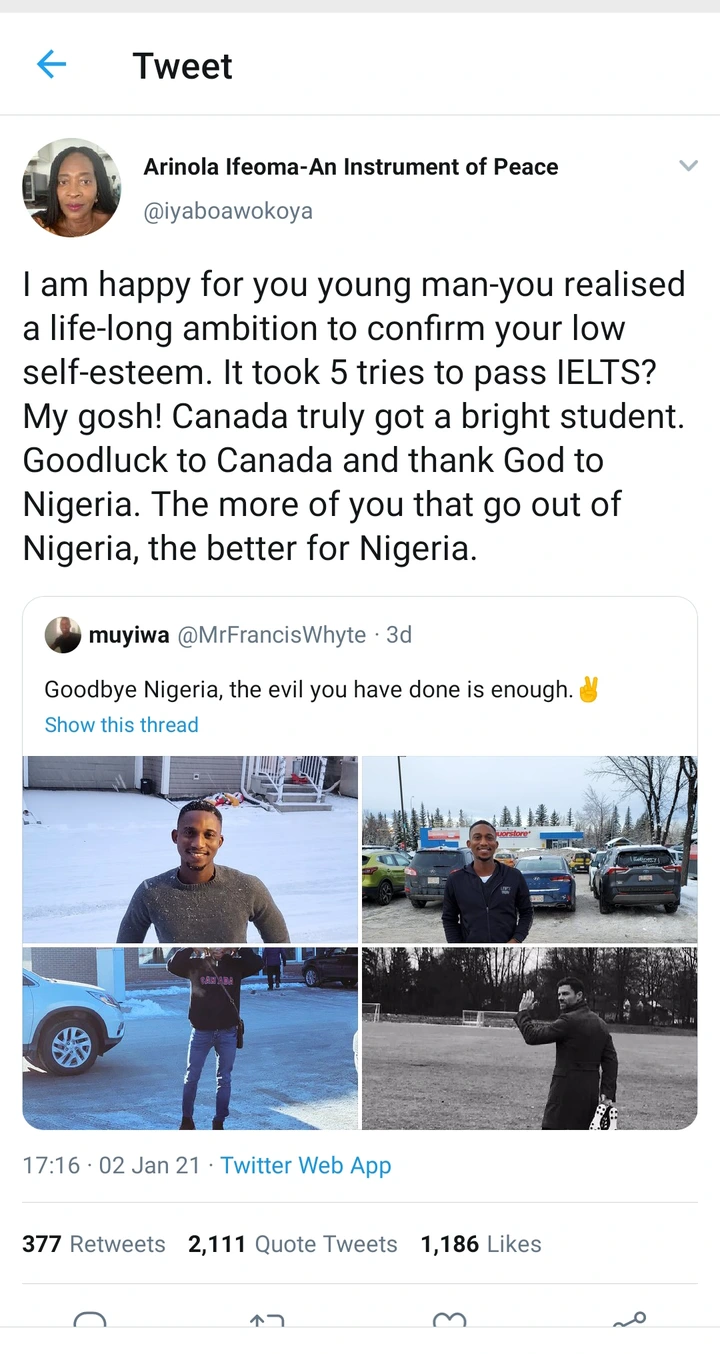
Task: Tap muyiwa's small avatar in quoted tweet
Action: pos(63,635)
